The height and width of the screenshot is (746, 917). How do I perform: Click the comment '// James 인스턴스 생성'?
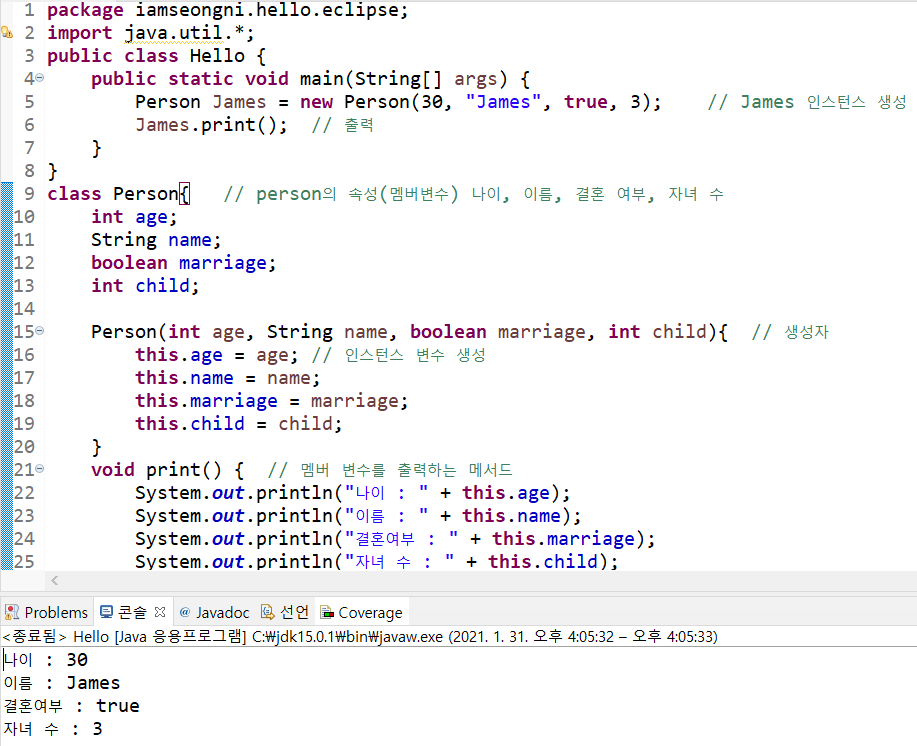(806, 102)
